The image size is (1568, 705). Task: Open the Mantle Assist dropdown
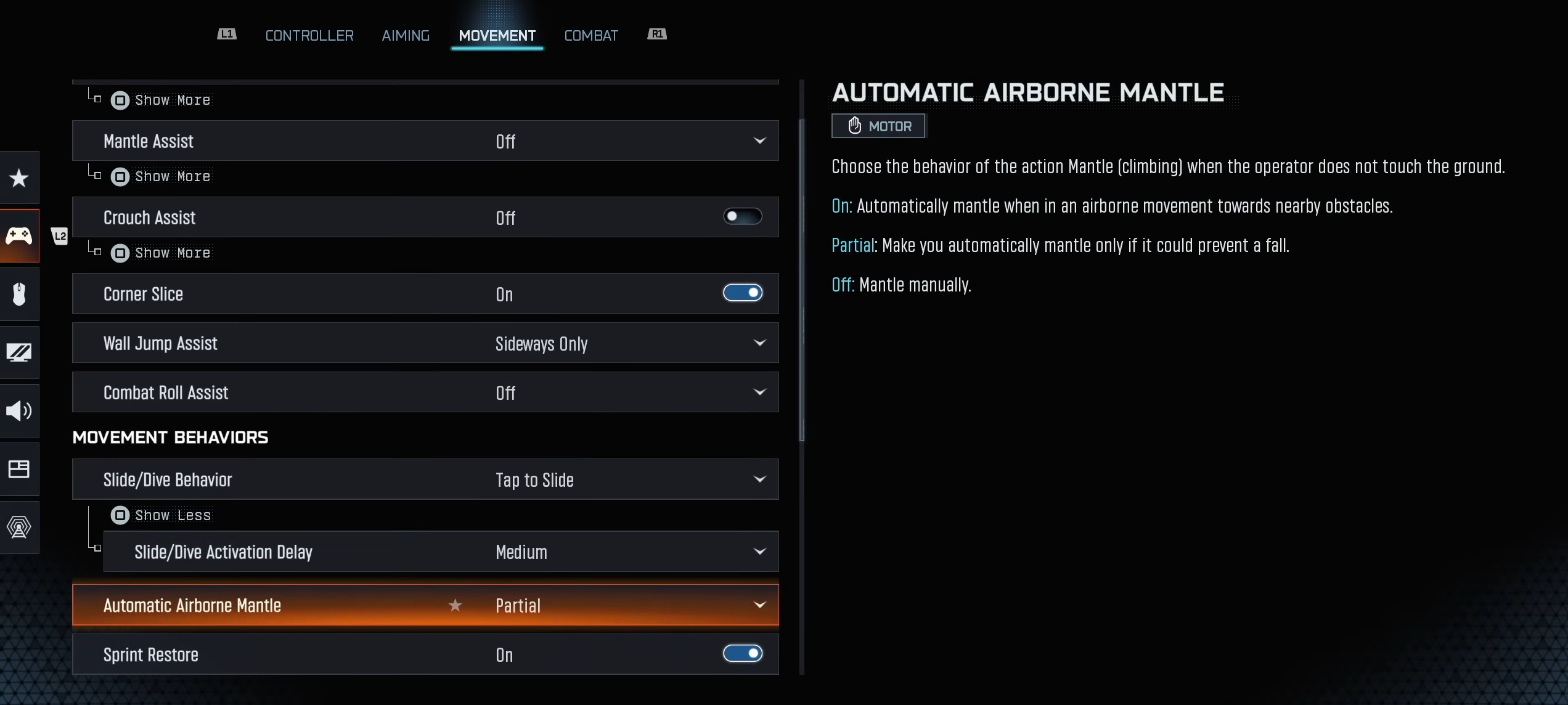click(759, 141)
